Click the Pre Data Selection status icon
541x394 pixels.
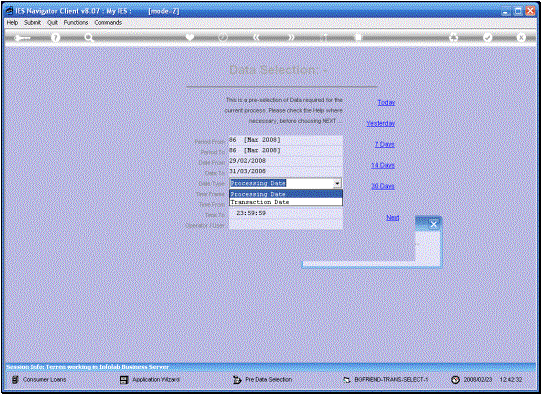[237, 380]
